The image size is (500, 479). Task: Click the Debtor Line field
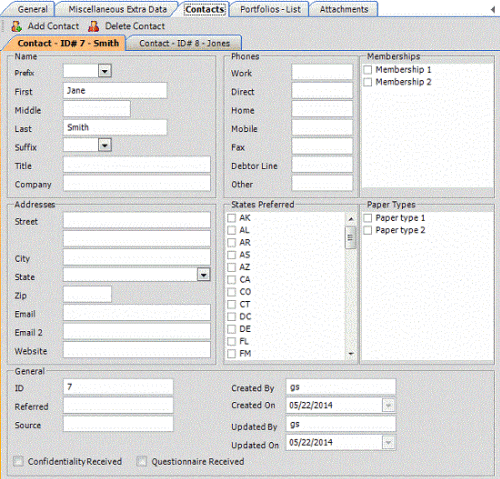pos(322,165)
